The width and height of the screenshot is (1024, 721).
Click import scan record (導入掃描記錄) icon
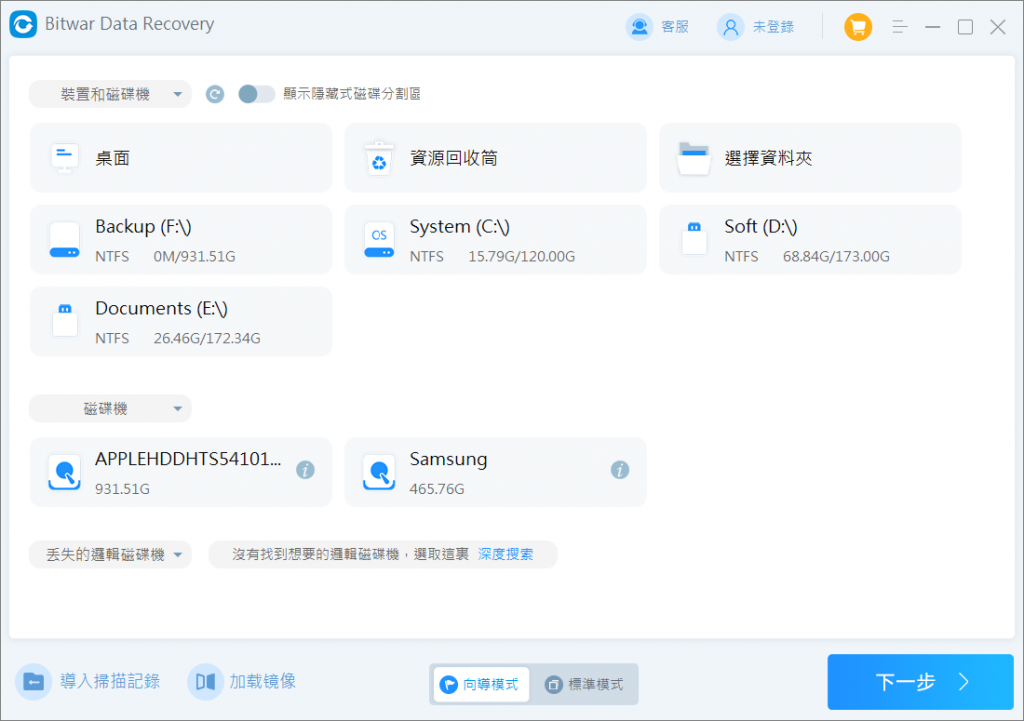33,682
